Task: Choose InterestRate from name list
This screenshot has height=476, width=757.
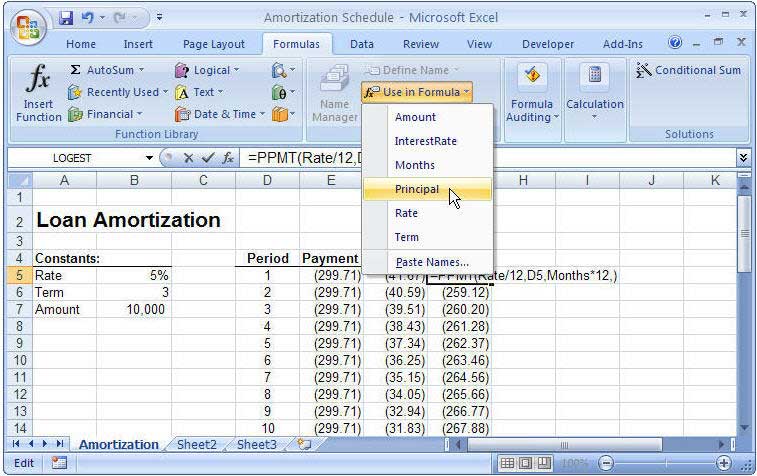Action: tap(427, 141)
